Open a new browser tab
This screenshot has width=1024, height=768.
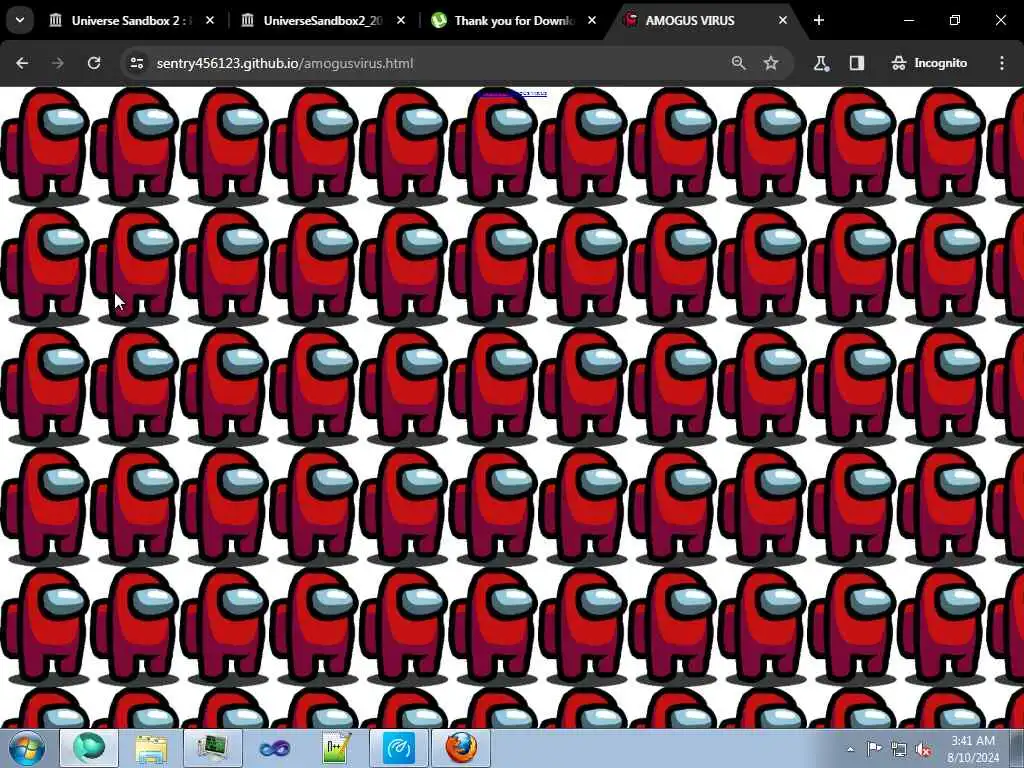(x=818, y=20)
